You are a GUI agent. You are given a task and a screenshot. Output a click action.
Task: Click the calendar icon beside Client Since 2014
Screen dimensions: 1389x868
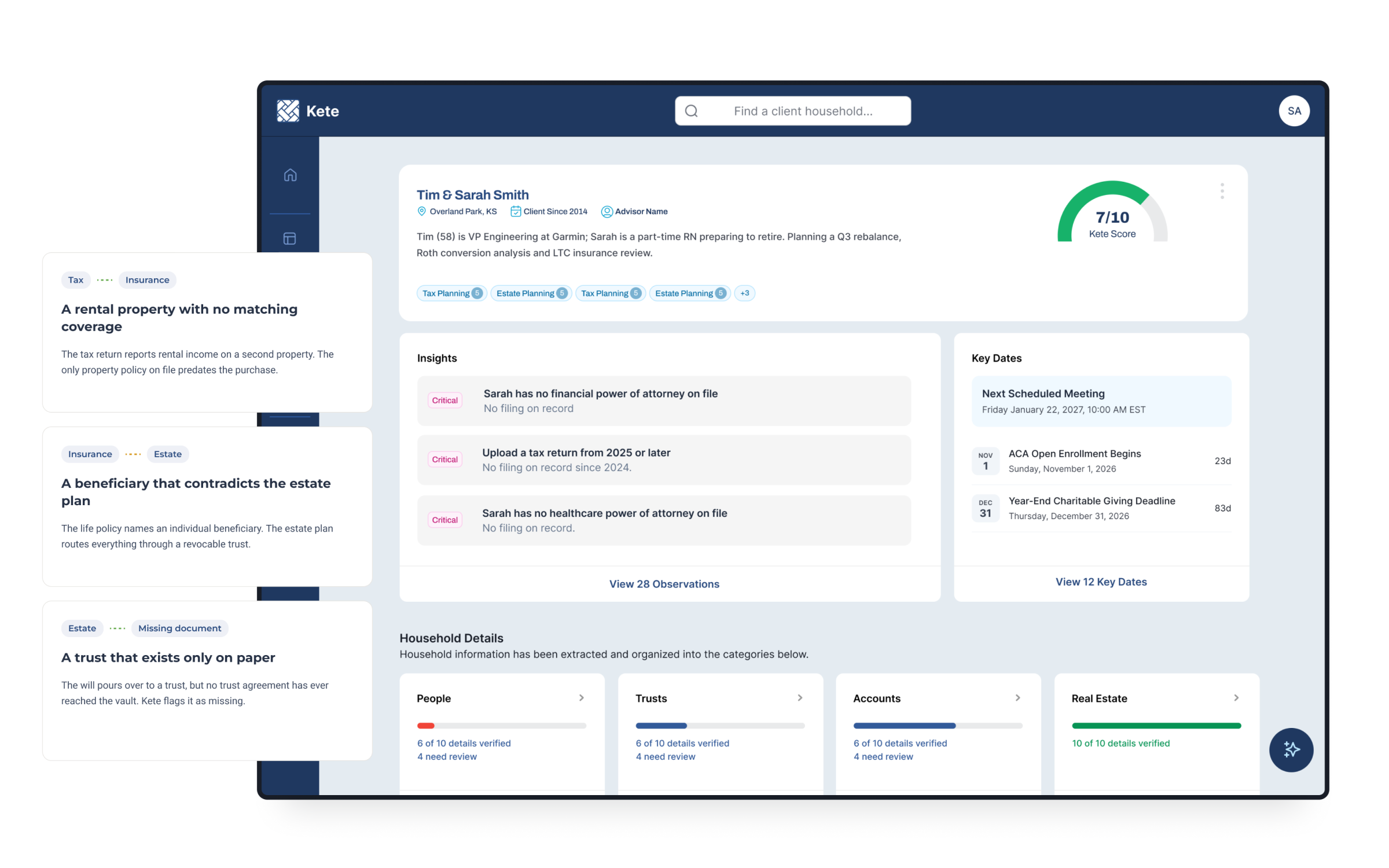[x=515, y=211]
